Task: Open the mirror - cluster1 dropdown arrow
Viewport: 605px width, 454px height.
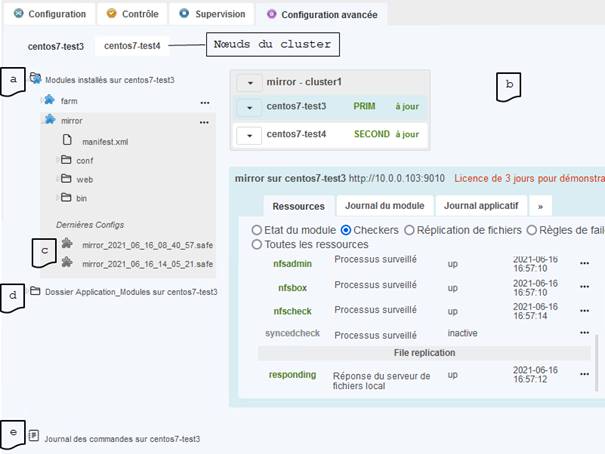Action: (249, 82)
